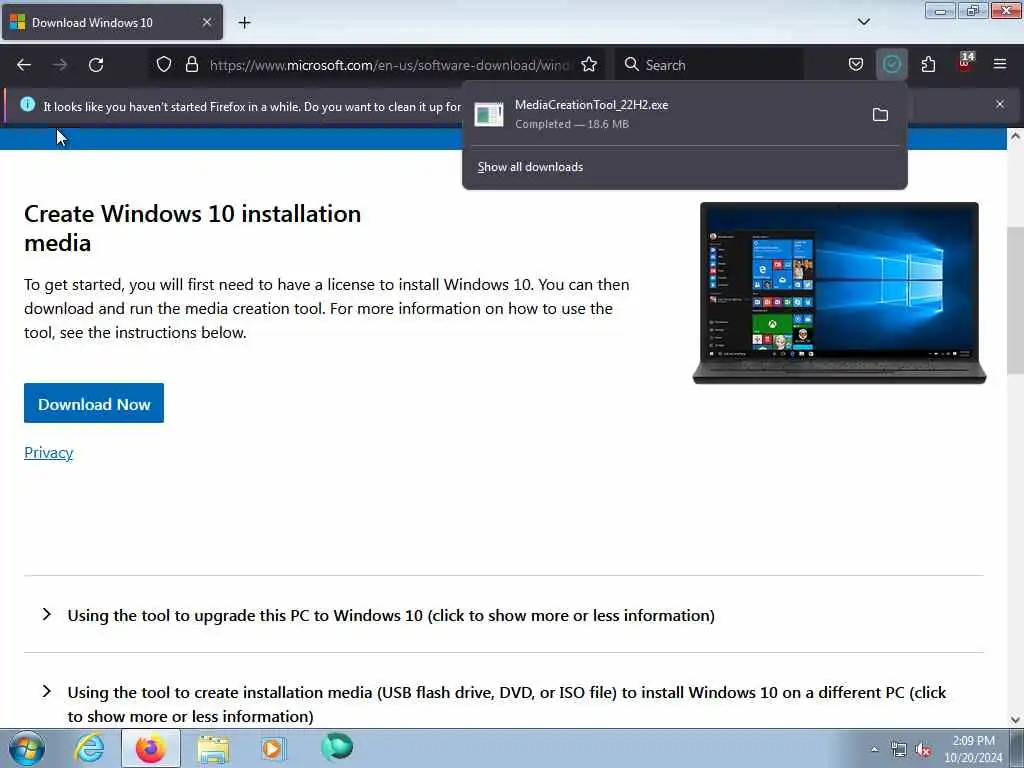Select the Download Windows 10 tab
Screen dimensions: 1024x768
(x=112, y=22)
